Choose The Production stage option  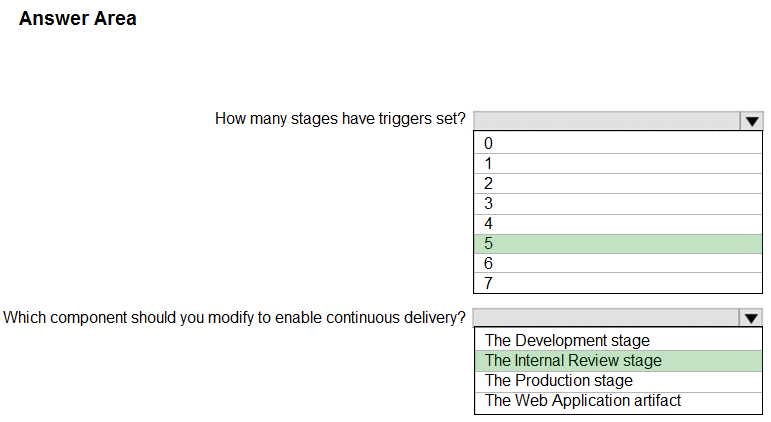tap(618, 381)
